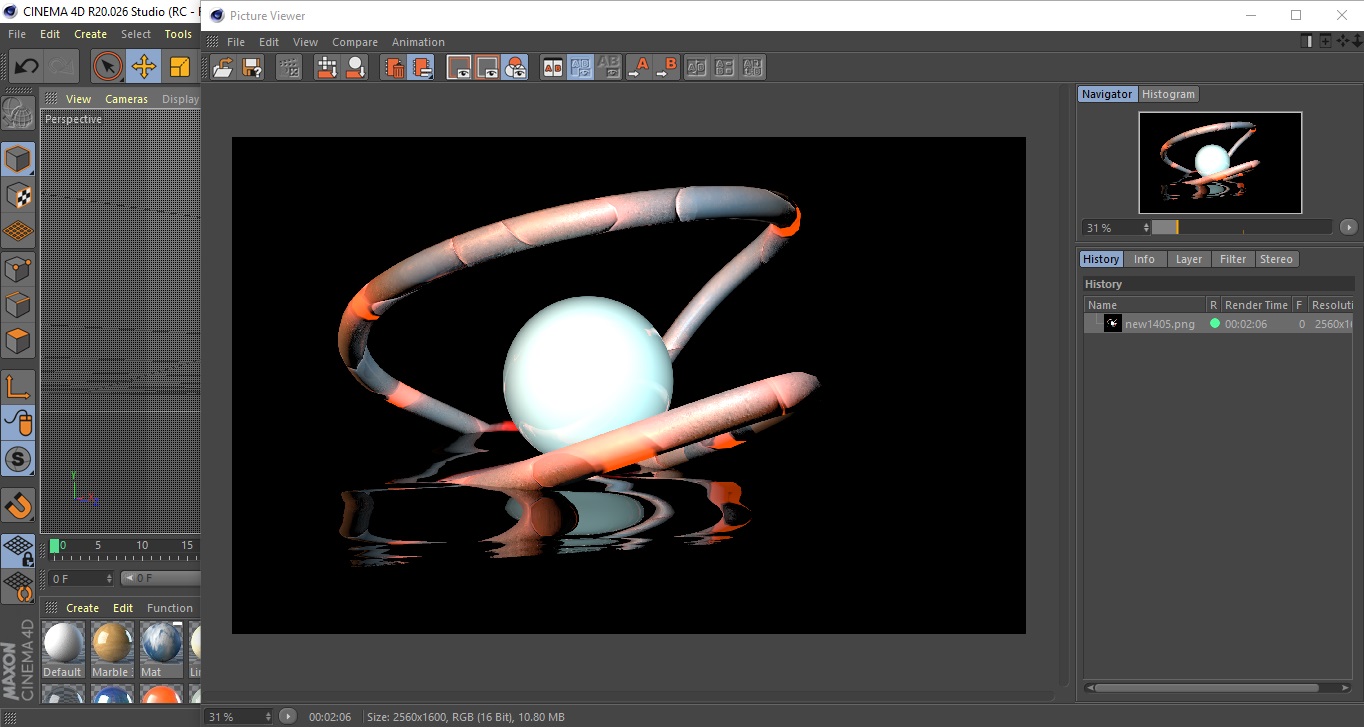Click the Save As disk icon

click(x=252, y=67)
